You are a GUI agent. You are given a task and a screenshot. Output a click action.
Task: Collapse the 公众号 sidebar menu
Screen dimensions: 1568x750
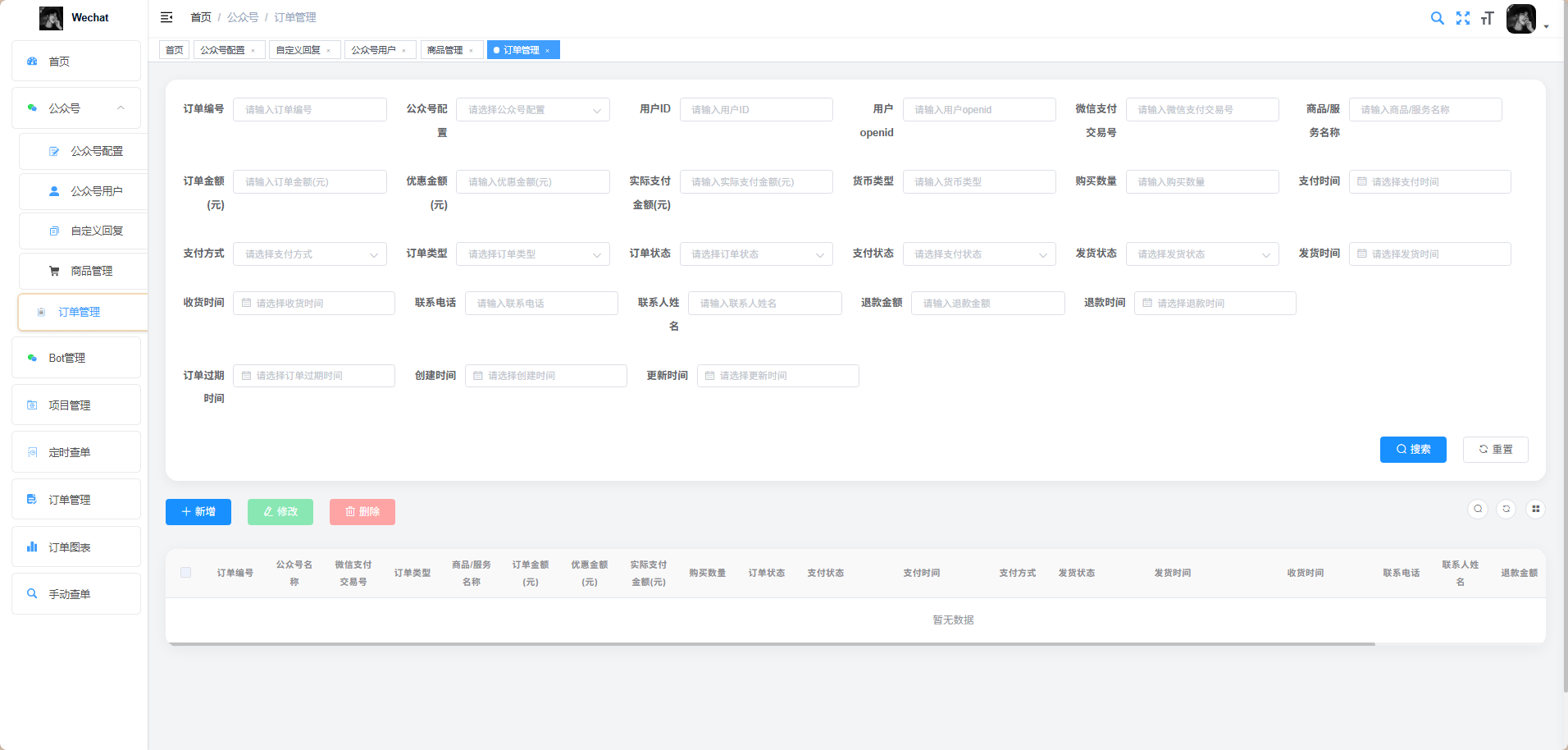point(121,108)
